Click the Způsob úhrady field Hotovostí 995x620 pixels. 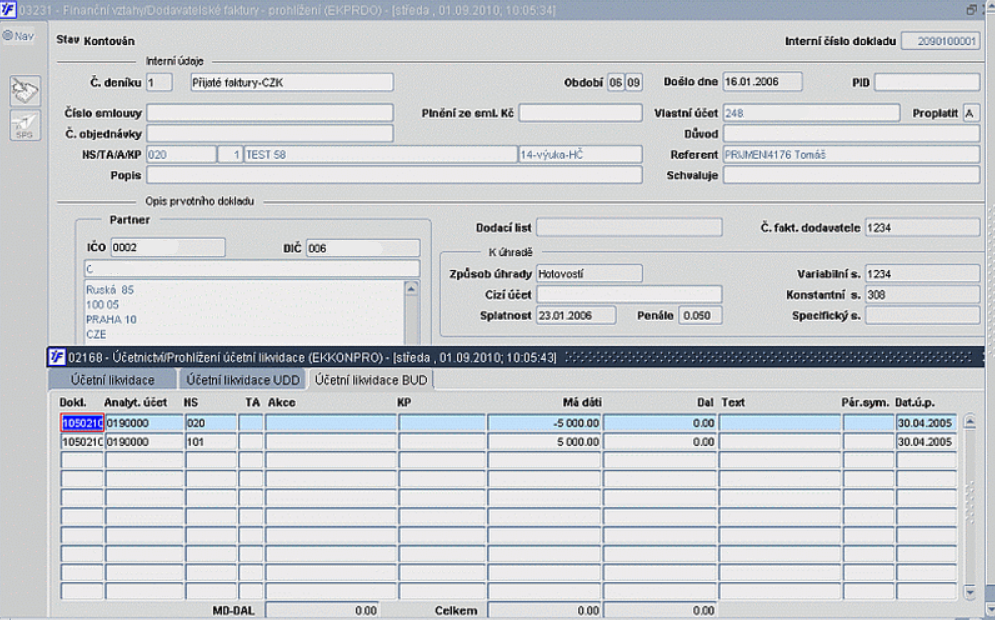(x=589, y=274)
